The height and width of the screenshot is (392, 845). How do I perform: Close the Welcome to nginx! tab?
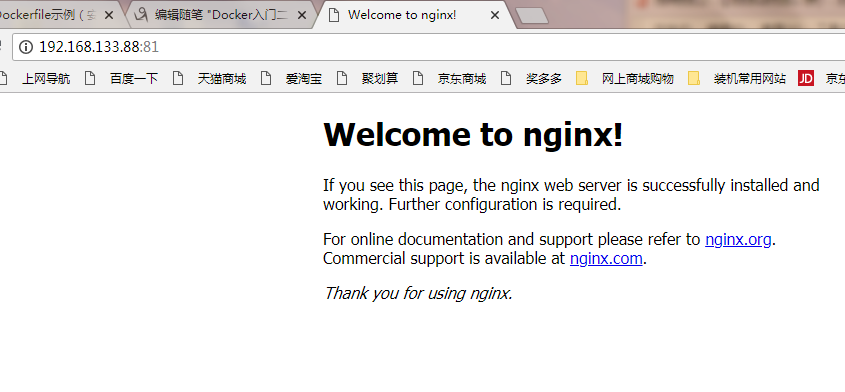pyautogui.click(x=495, y=16)
